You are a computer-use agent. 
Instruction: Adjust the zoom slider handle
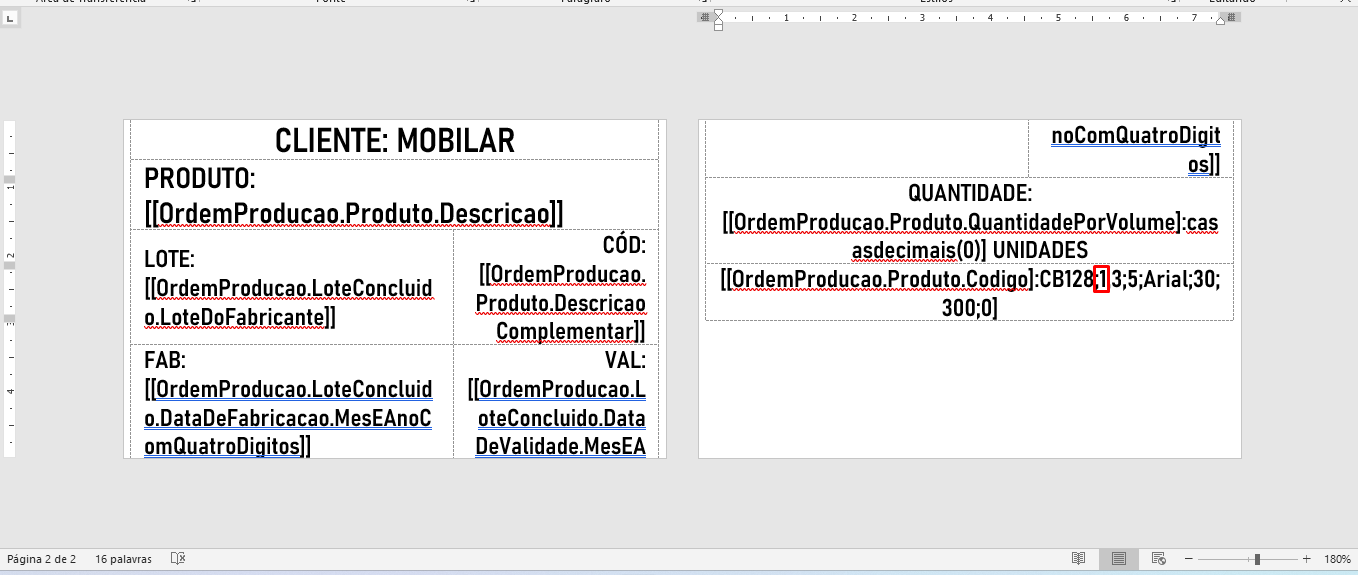(x=1257, y=559)
